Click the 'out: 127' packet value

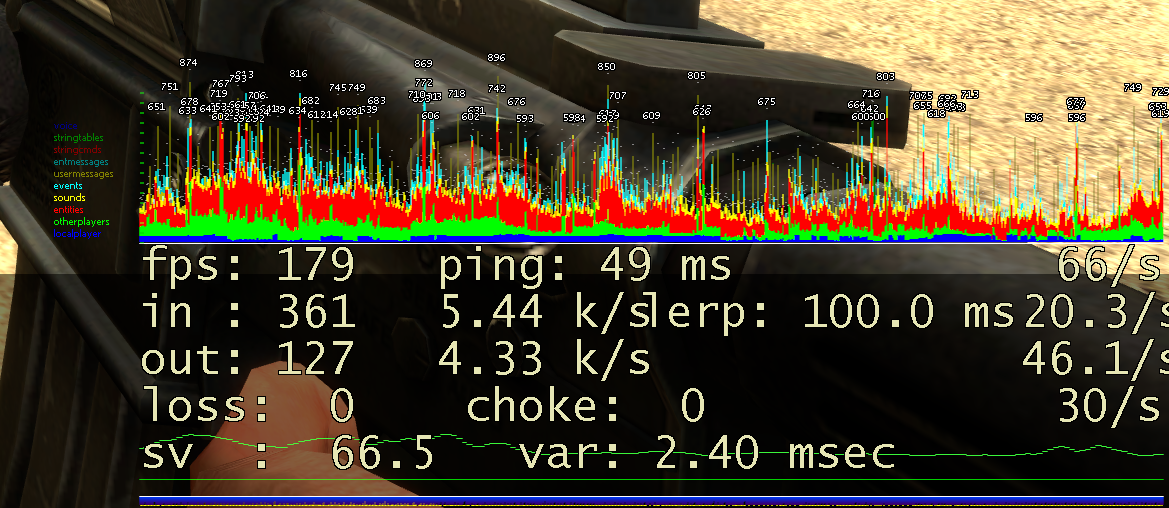[248, 359]
